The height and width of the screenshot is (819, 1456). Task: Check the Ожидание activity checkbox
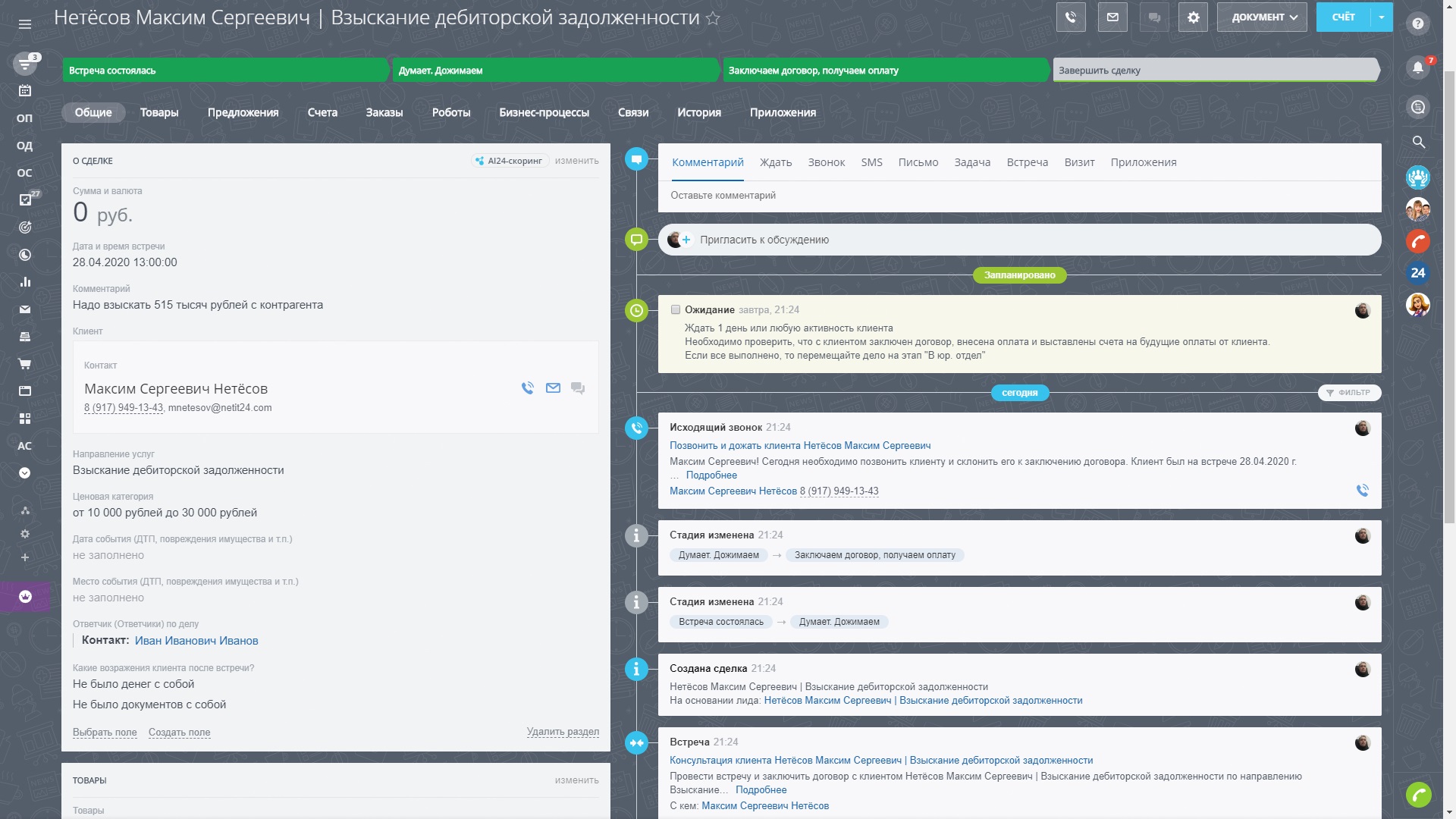tap(676, 309)
